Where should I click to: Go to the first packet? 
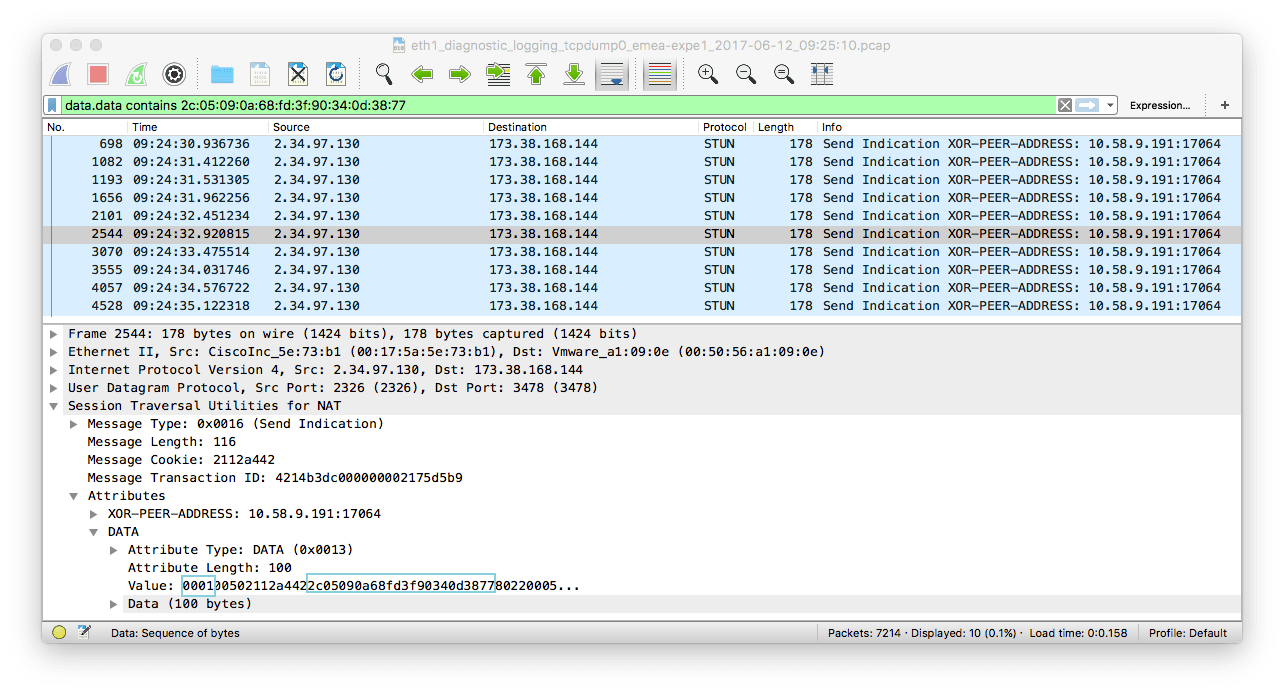(536, 74)
